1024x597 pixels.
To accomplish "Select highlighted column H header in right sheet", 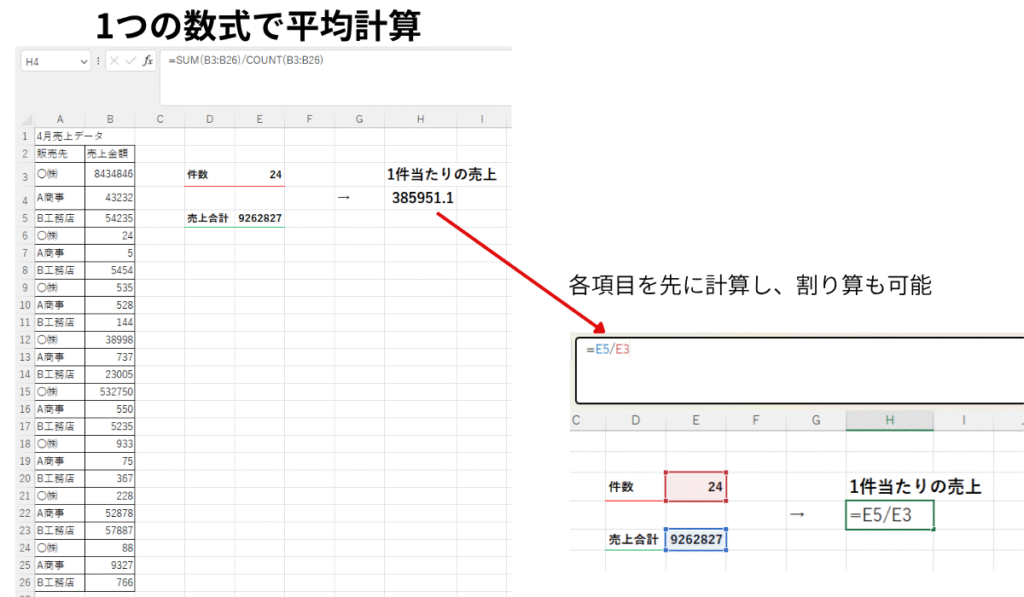I will (x=889, y=421).
